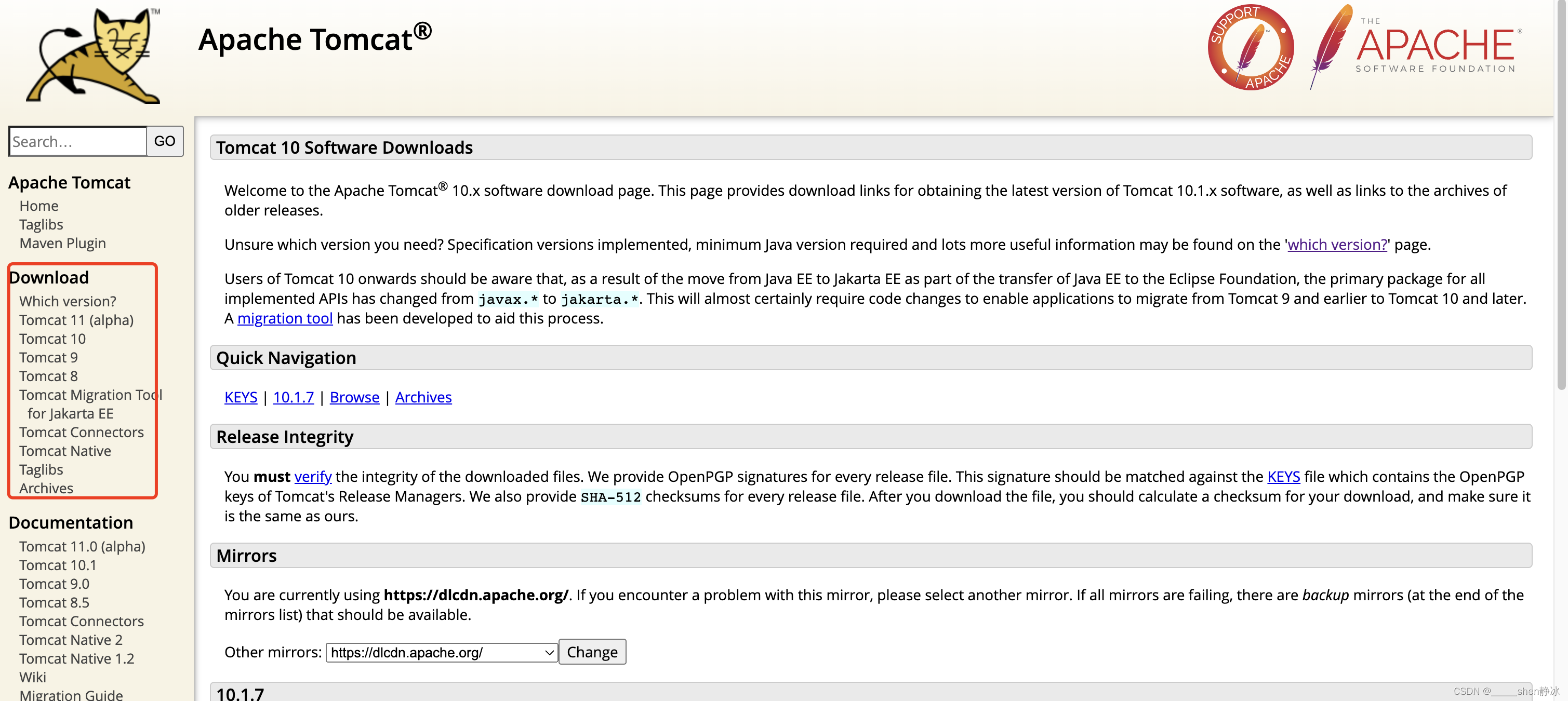Open Tomcat Connectors documentation link

82,621
